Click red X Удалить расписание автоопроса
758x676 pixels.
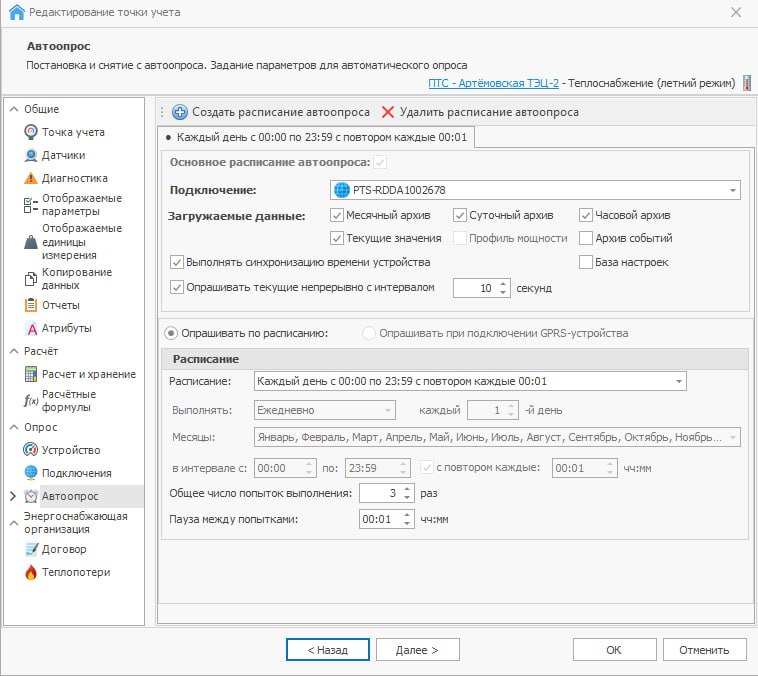click(388, 112)
